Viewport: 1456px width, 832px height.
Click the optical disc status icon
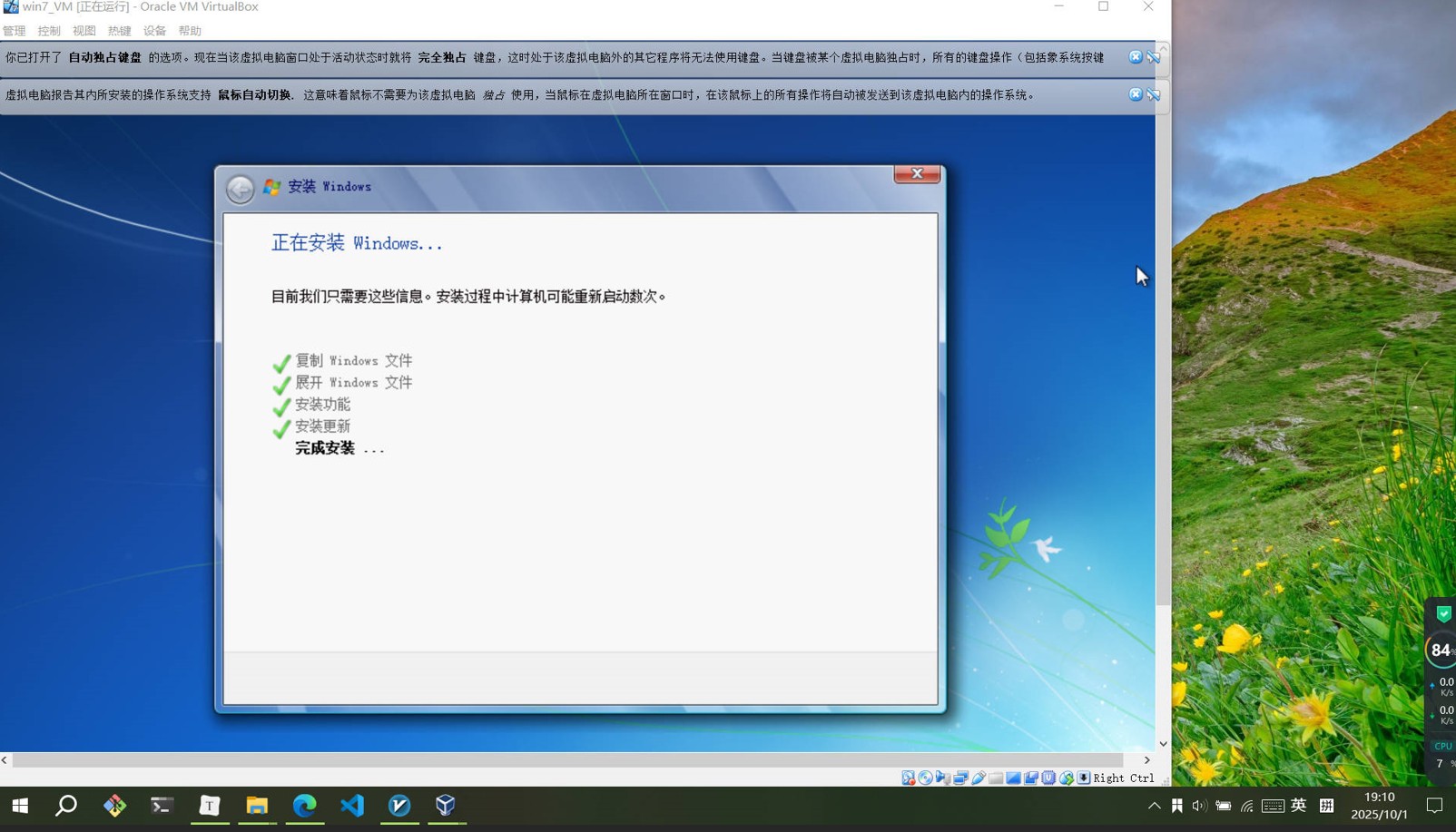pos(925,778)
